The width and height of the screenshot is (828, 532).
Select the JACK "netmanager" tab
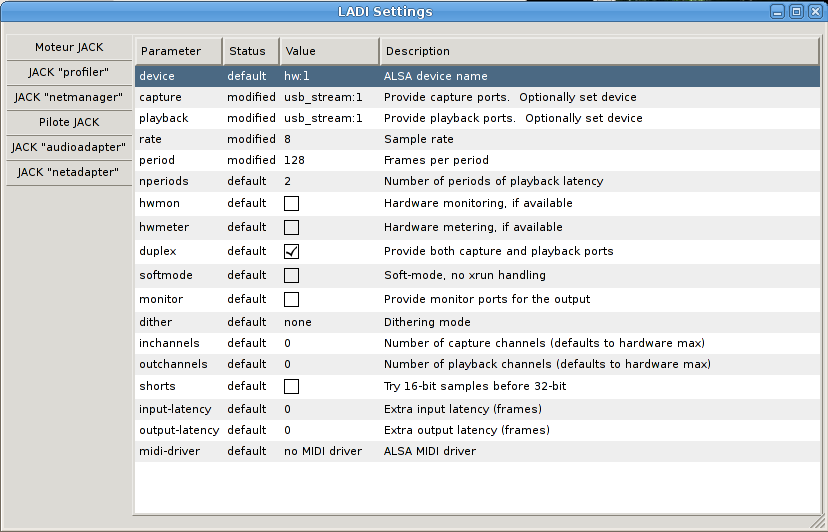click(x=69, y=97)
